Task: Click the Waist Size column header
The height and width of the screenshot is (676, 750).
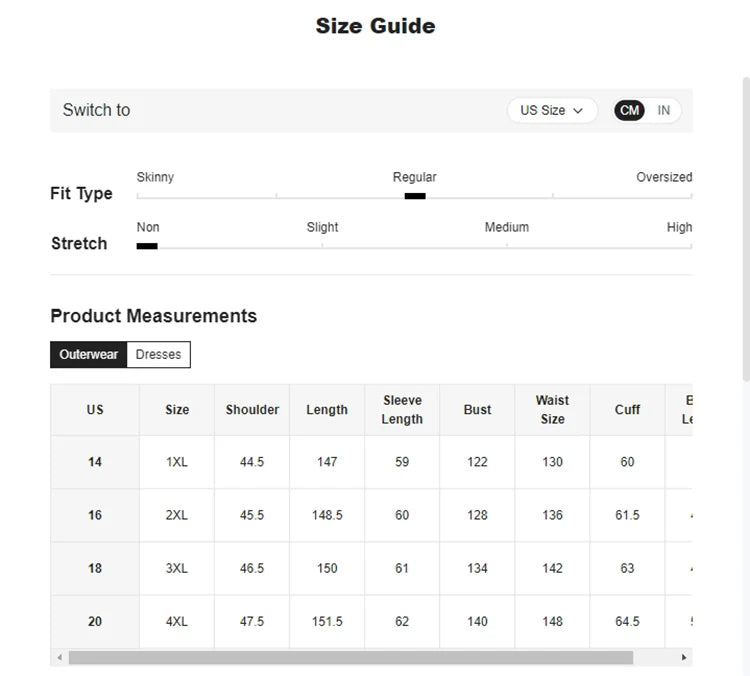Action: (x=552, y=410)
